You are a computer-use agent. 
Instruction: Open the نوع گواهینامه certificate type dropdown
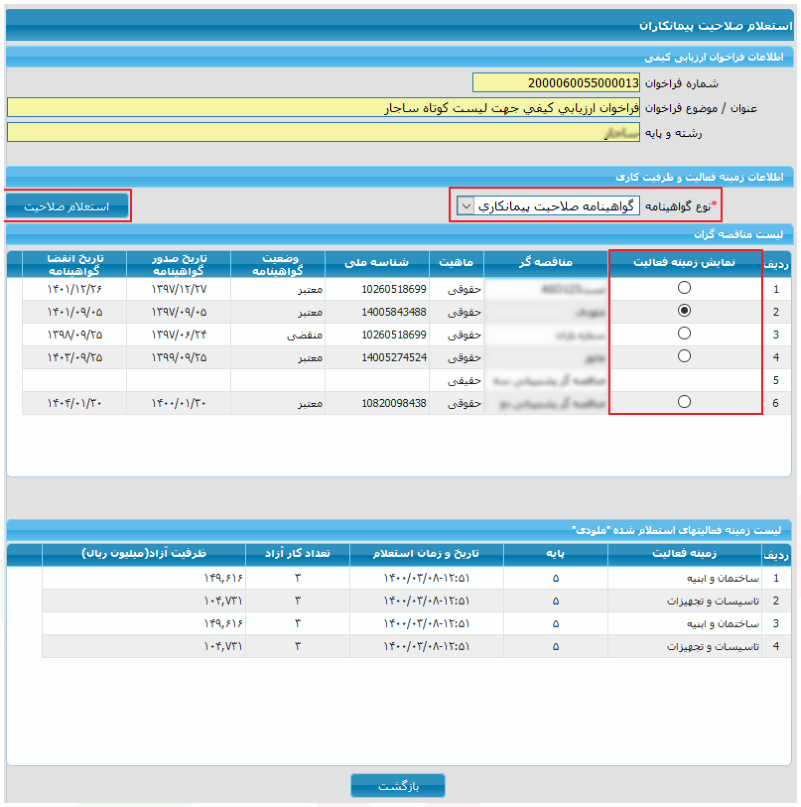(x=548, y=206)
